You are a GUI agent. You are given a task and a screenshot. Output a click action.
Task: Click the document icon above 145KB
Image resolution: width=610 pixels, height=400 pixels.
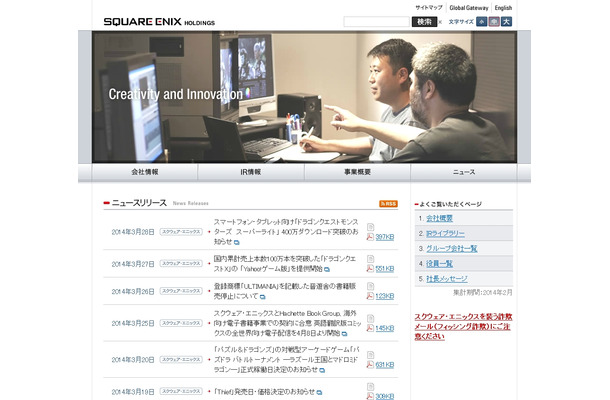tap(370, 318)
